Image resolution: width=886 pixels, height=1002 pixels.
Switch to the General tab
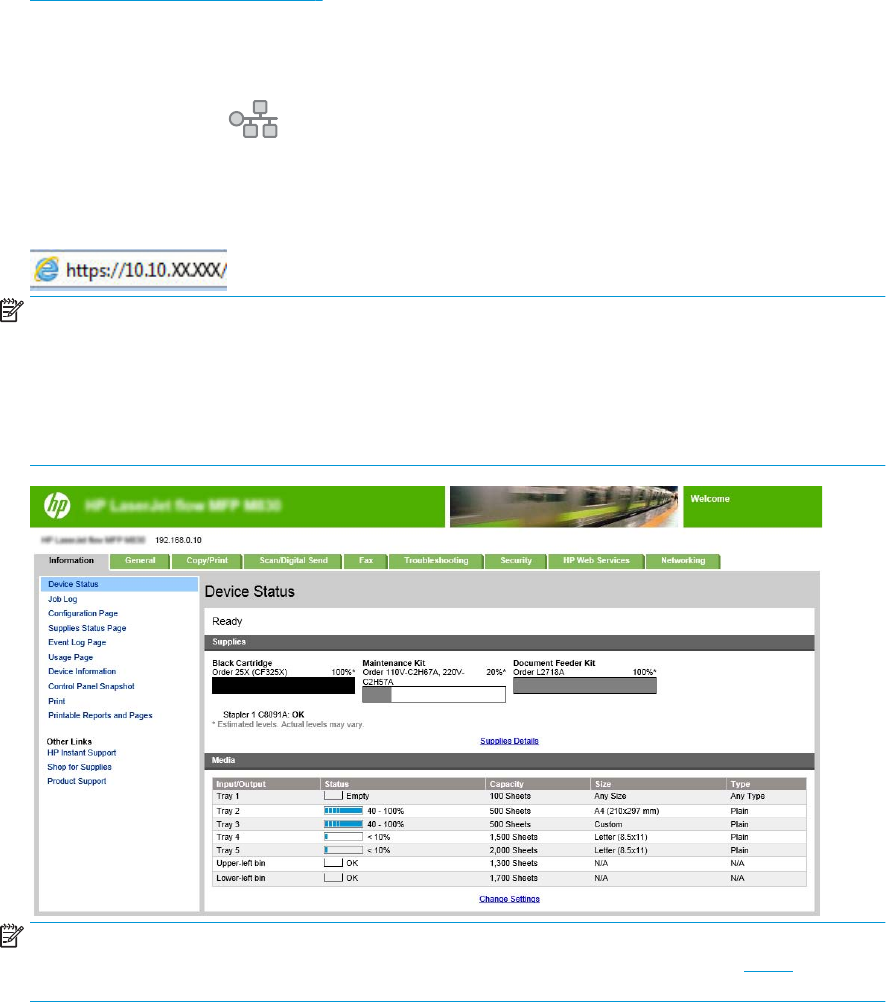click(x=140, y=561)
